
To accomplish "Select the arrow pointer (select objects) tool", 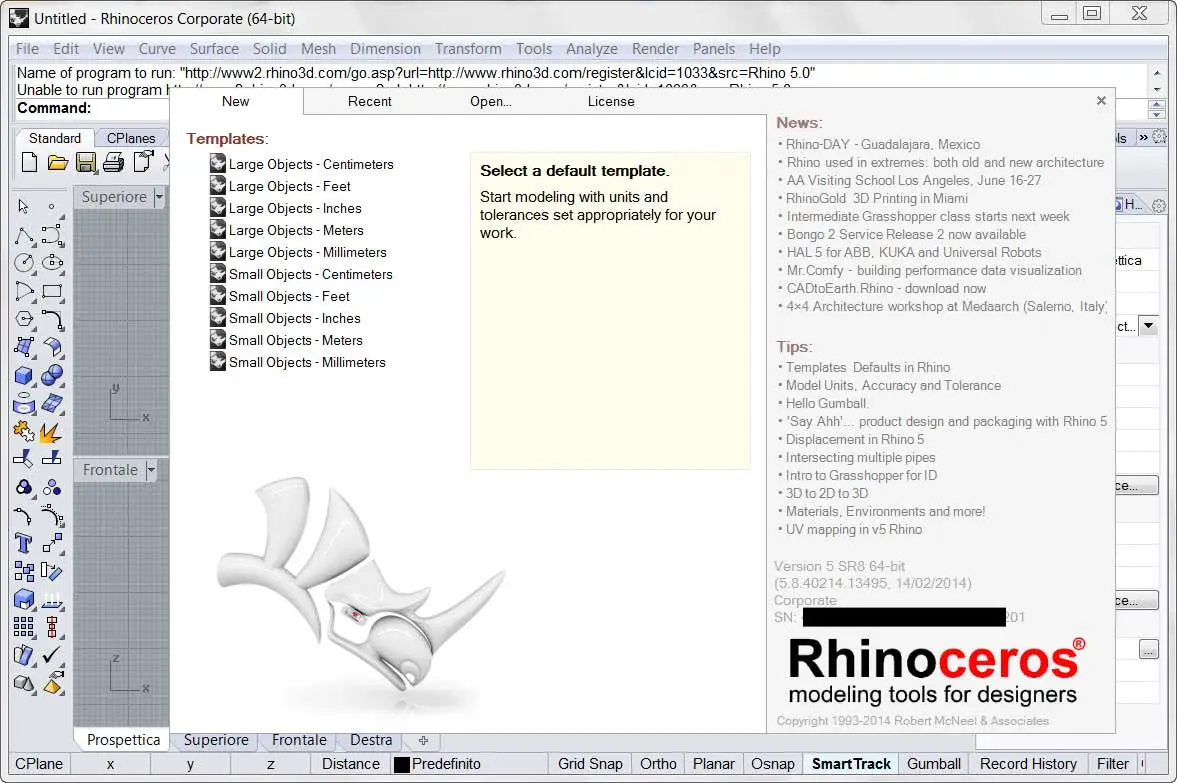I will tap(24, 206).
